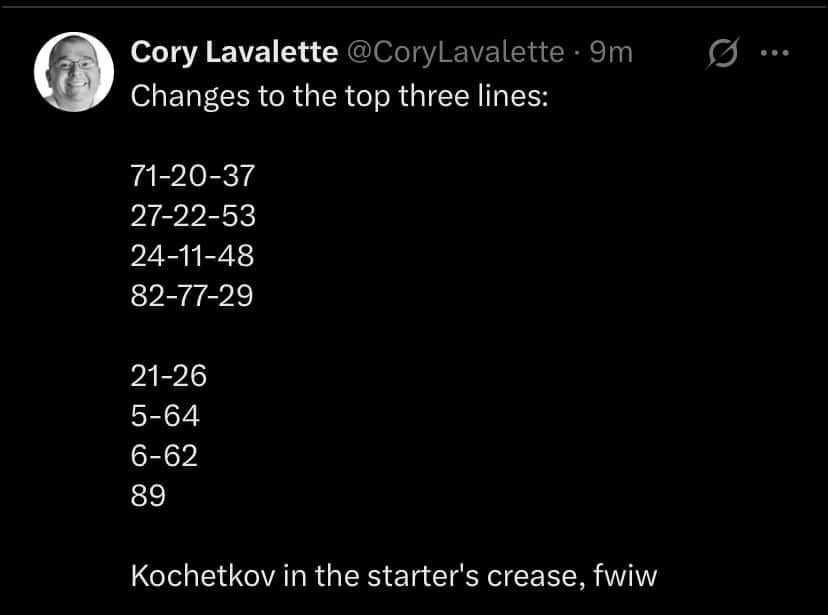This screenshot has width=828, height=615.
Task: Click the line reading 71-20-37
Action: pos(192,175)
